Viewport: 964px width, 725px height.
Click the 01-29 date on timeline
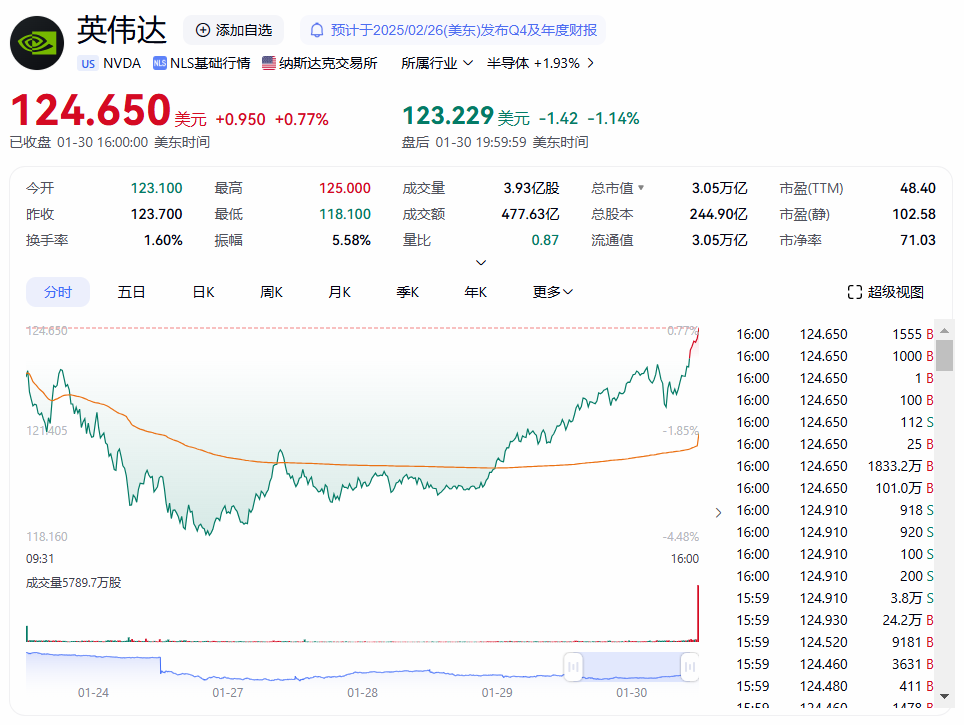click(497, 692)
